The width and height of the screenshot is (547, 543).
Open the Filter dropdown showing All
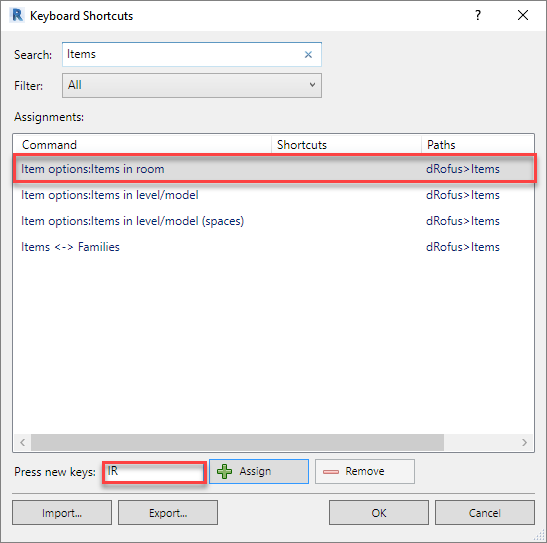point(192,85)
